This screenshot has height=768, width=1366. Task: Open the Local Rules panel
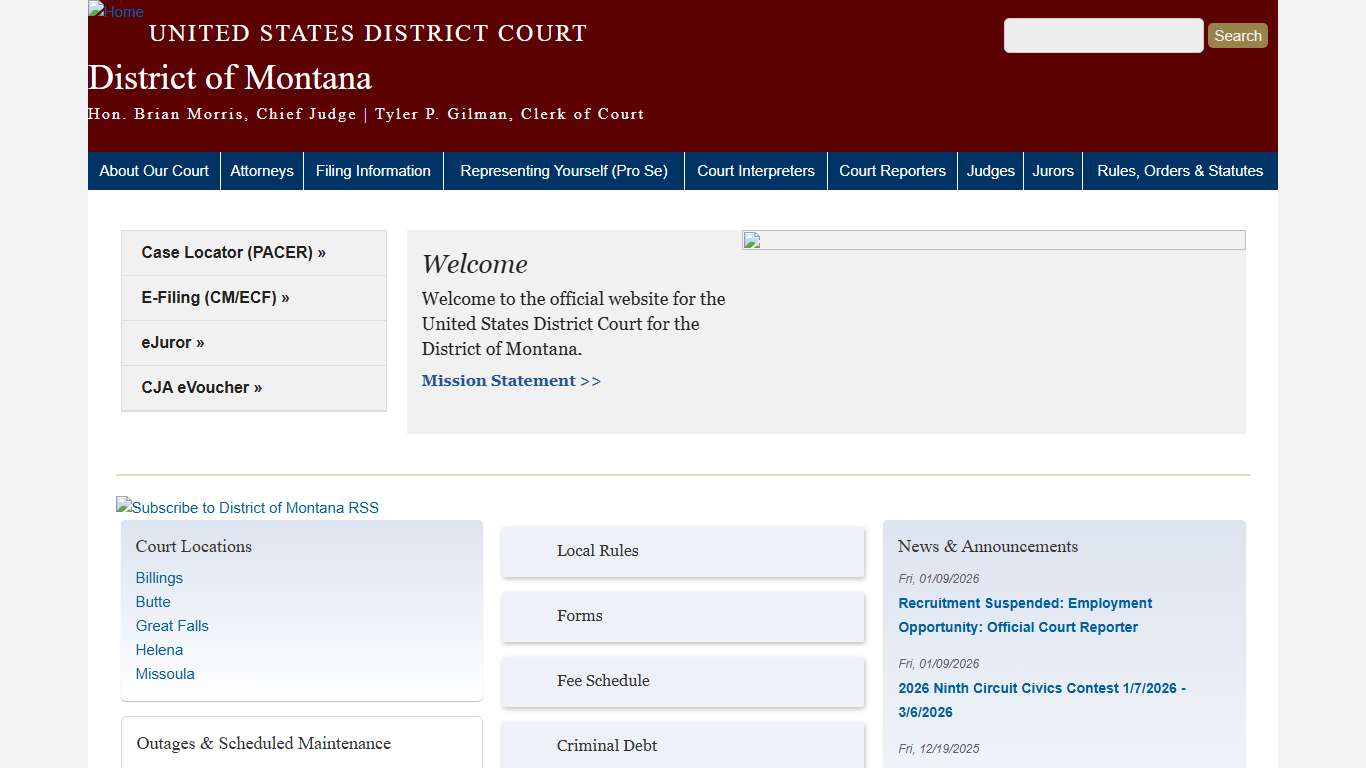coord(597,551)
